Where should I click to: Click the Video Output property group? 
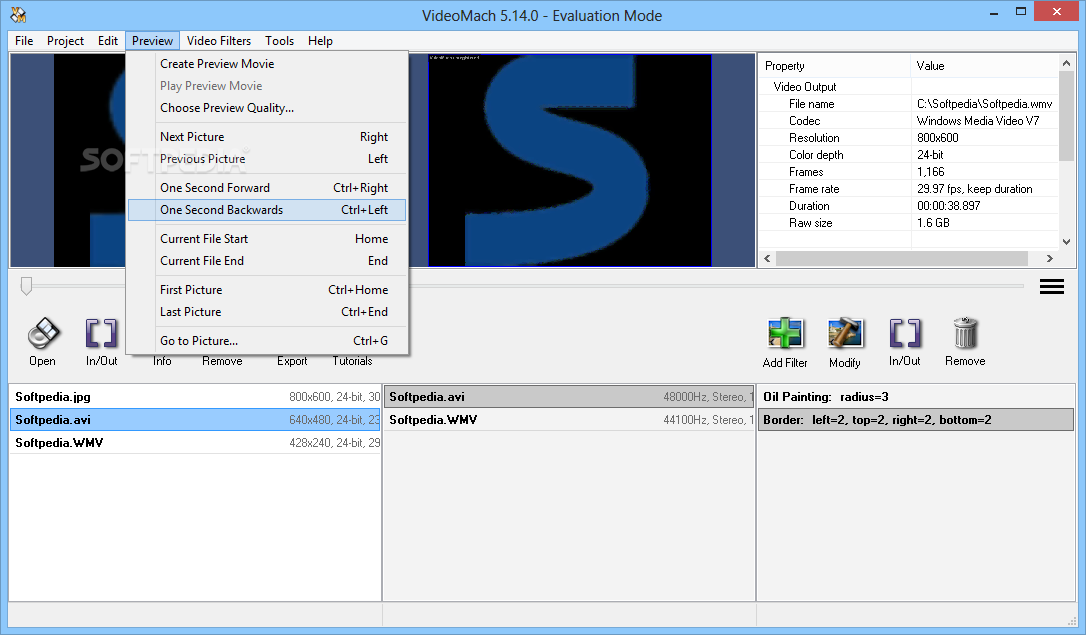point(805,87)
